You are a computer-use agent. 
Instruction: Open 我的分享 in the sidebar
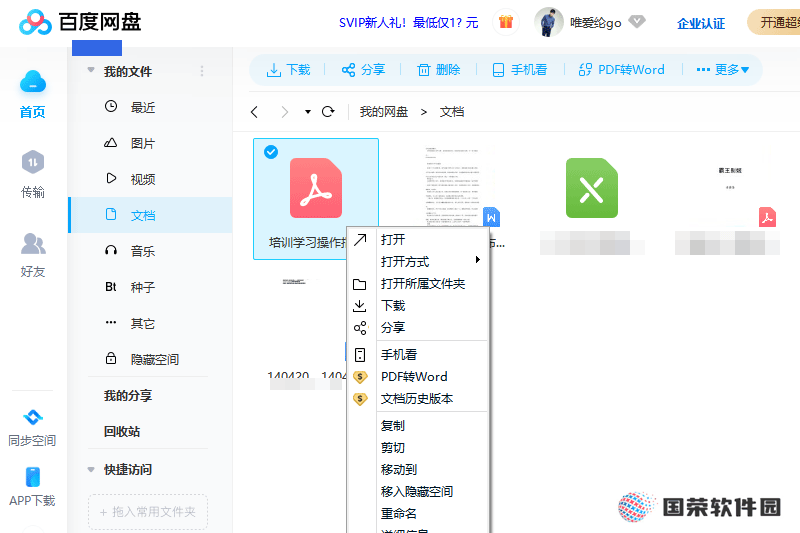pos(128,396)
